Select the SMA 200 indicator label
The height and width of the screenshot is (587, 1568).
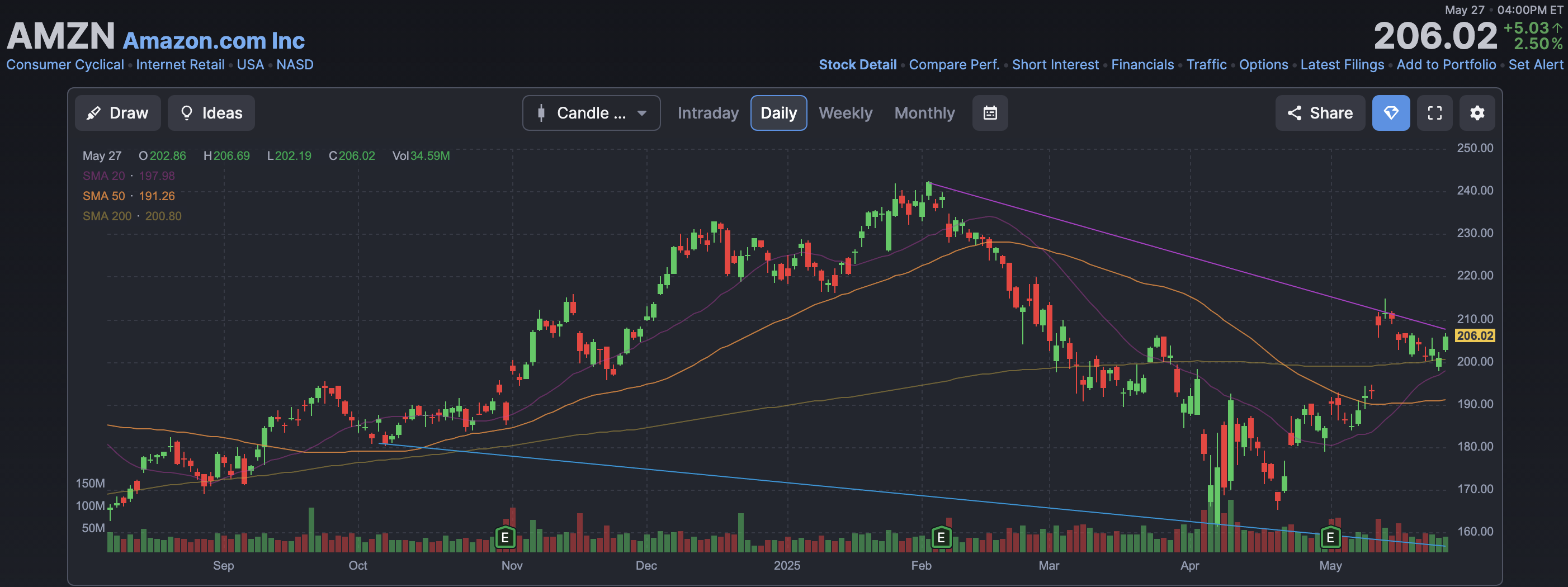tap(107, 216)
